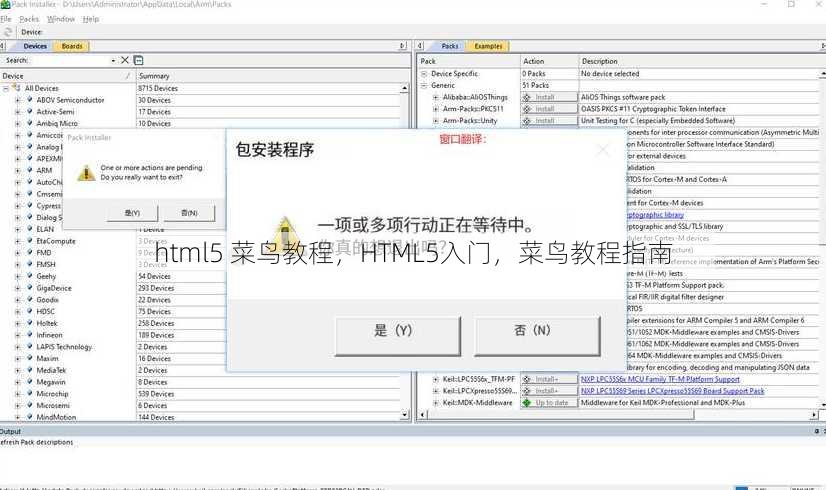Open the Window menu
The width and height of the screenshot is (826, 490).
tap(61, 19)
